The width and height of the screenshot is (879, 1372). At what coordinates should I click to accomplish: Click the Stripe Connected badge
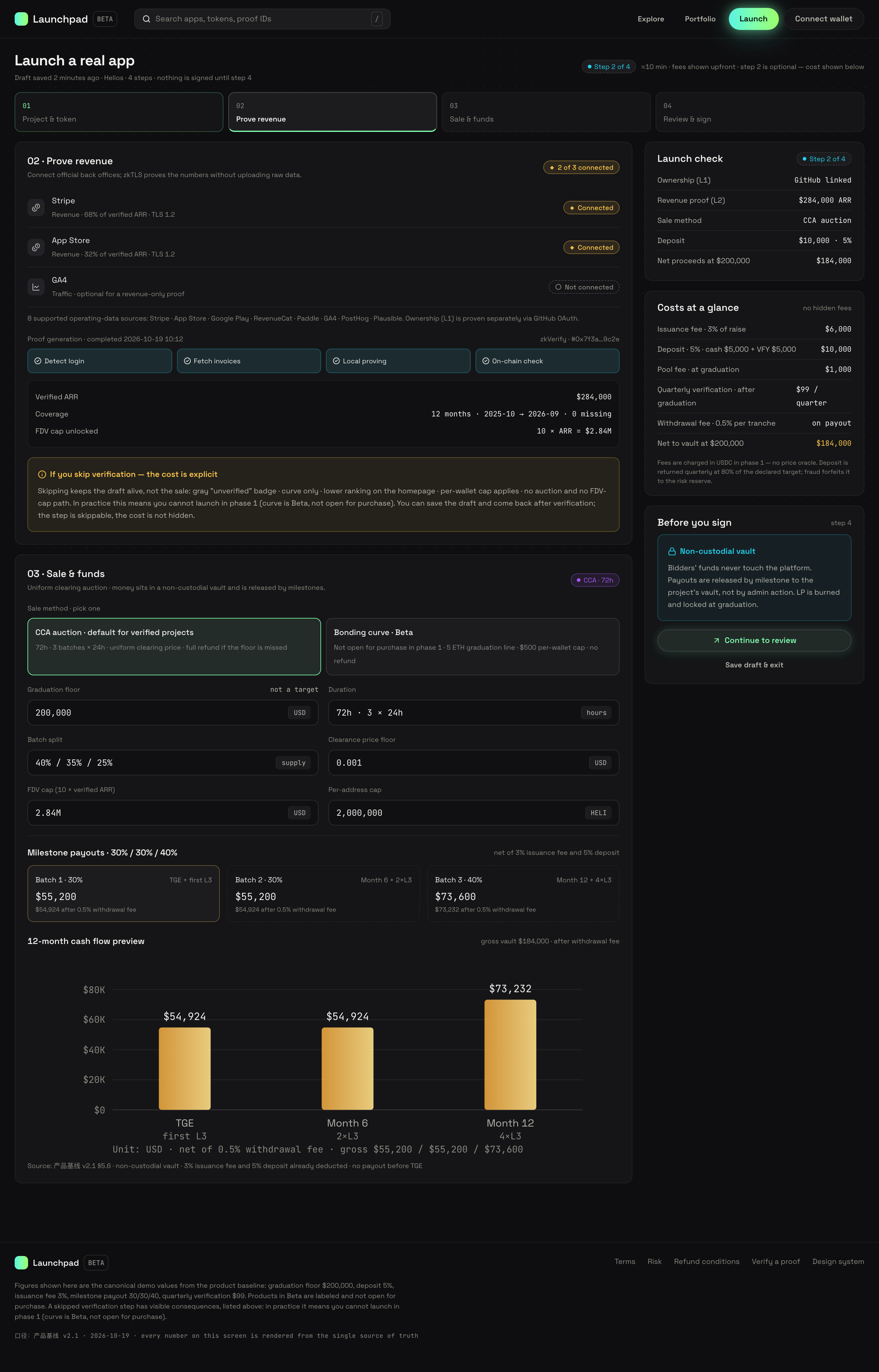(591, 208)
